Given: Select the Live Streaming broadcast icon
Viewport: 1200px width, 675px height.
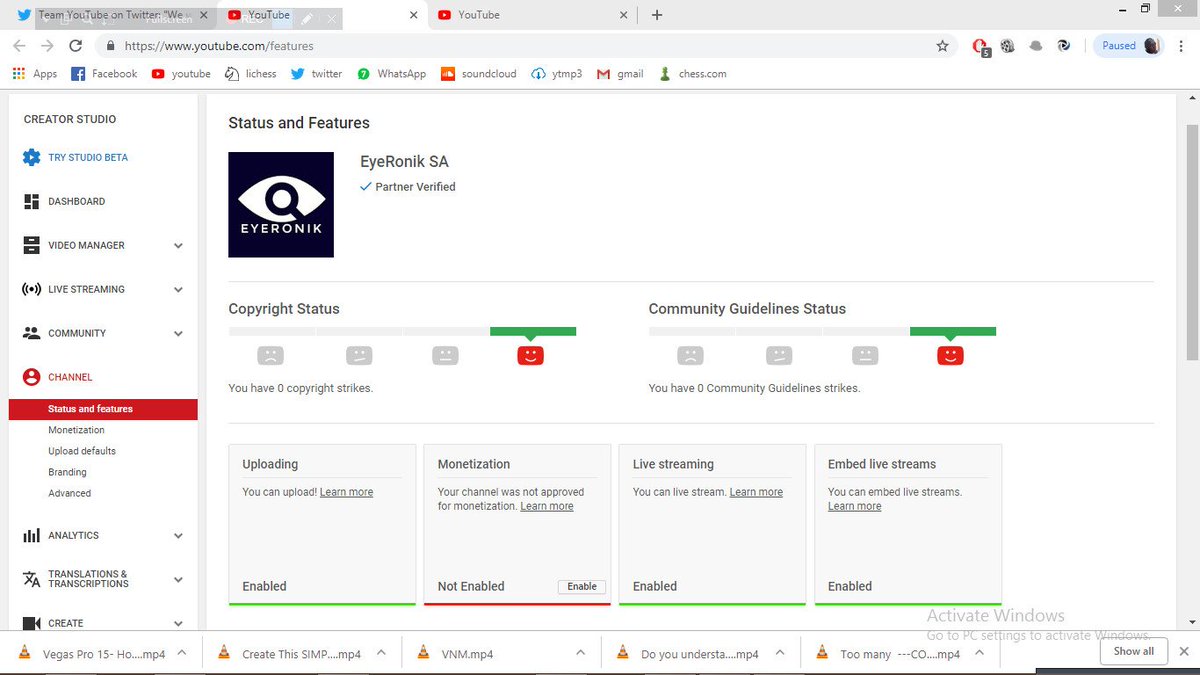Looking at the screenshot, I should pyautogui.click(x=31, y=289).
